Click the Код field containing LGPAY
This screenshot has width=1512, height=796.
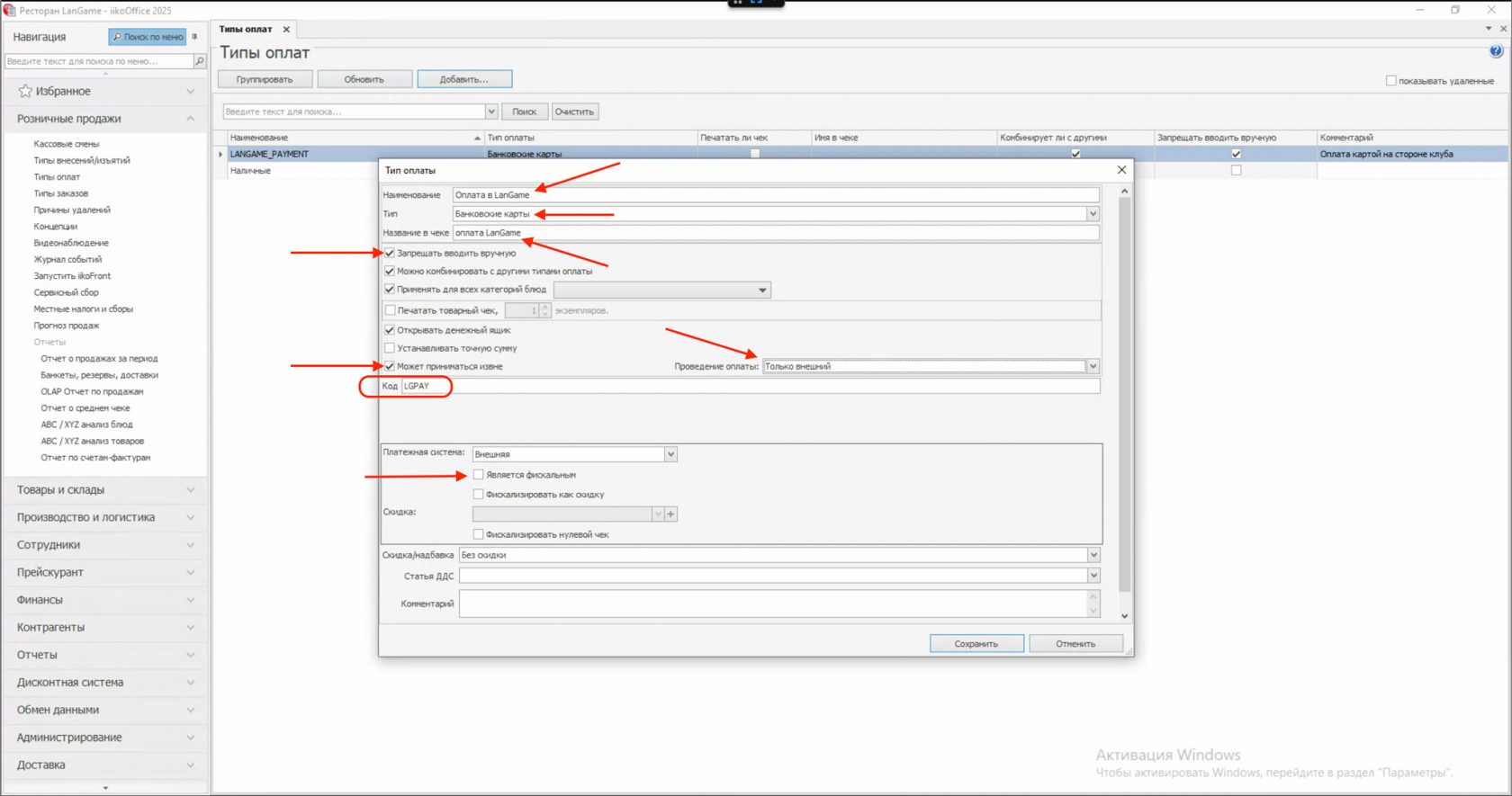(751, 386)
